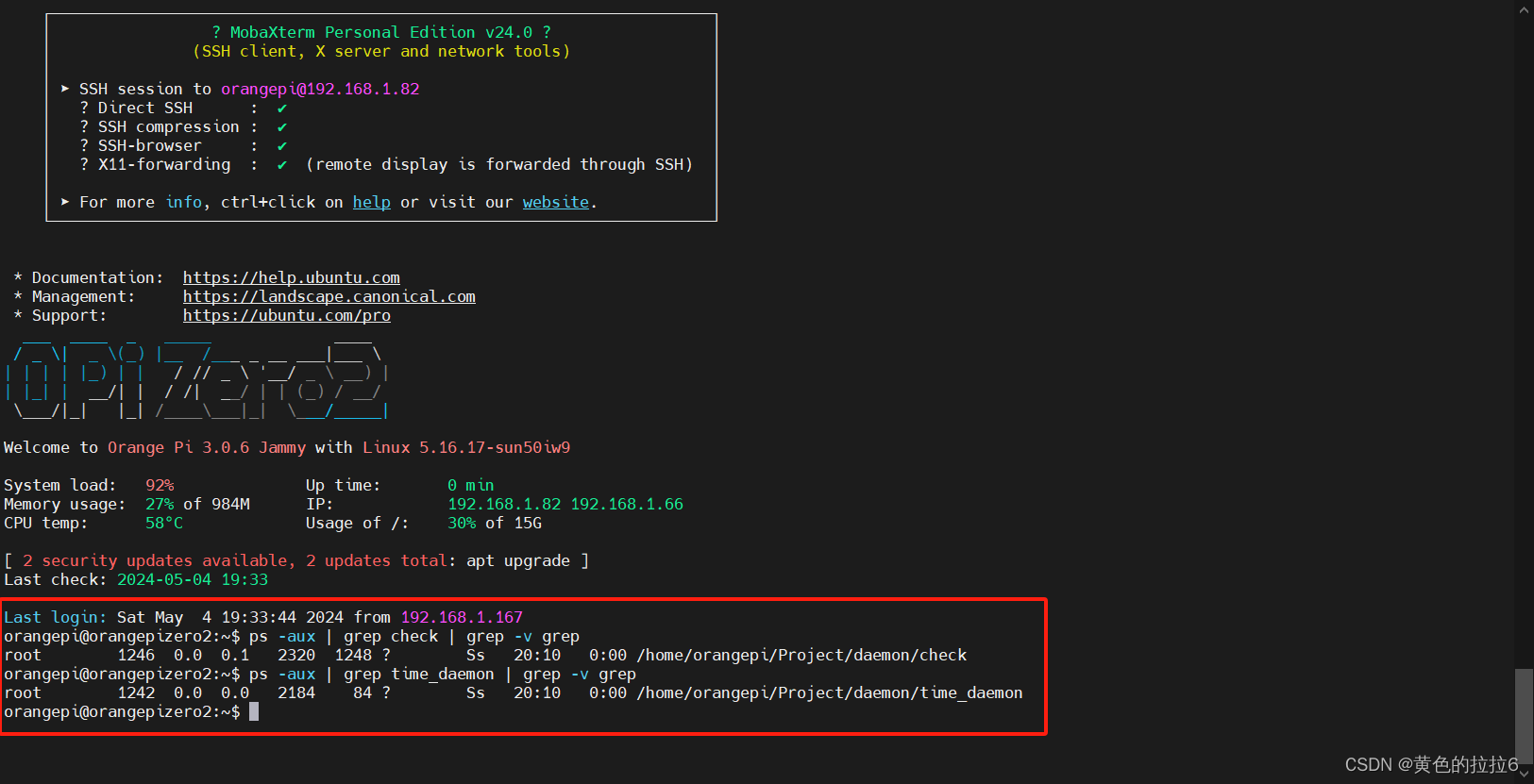Screen dimensions: 1534x784
Task: Click the path /home/orangepi/Project/daemon/check
Action: pyautogui.click(x=801, y=655)
